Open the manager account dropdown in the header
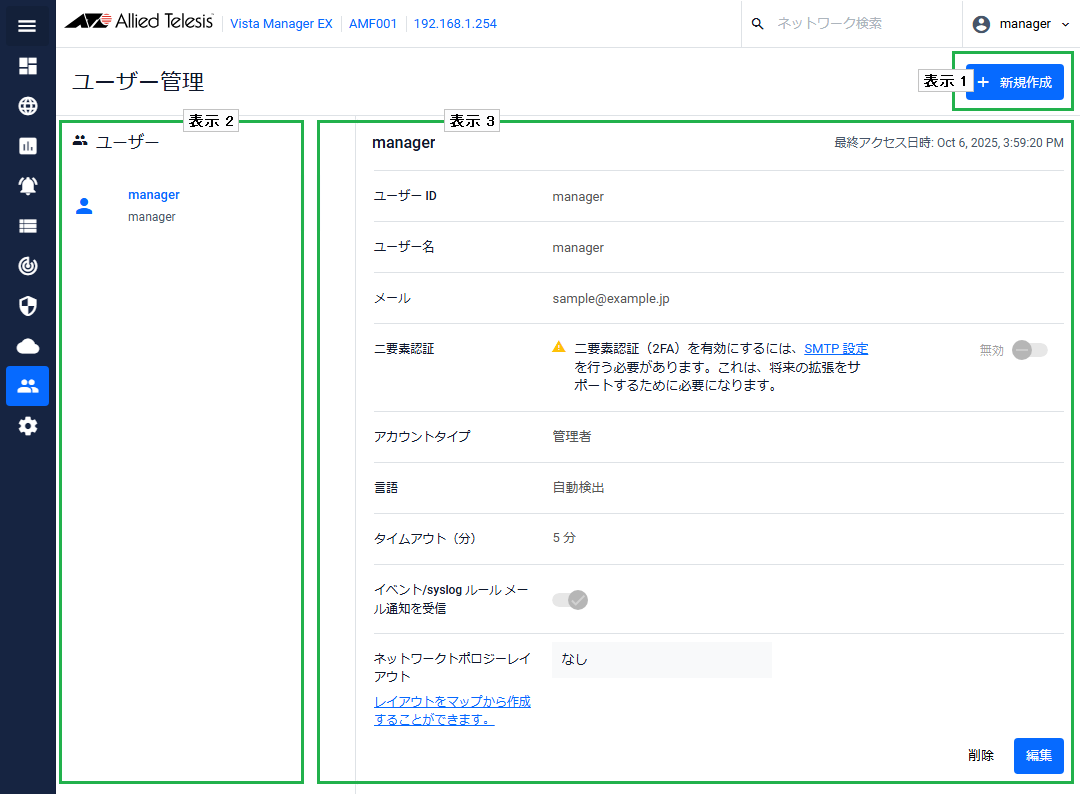 coord(1022,23)
